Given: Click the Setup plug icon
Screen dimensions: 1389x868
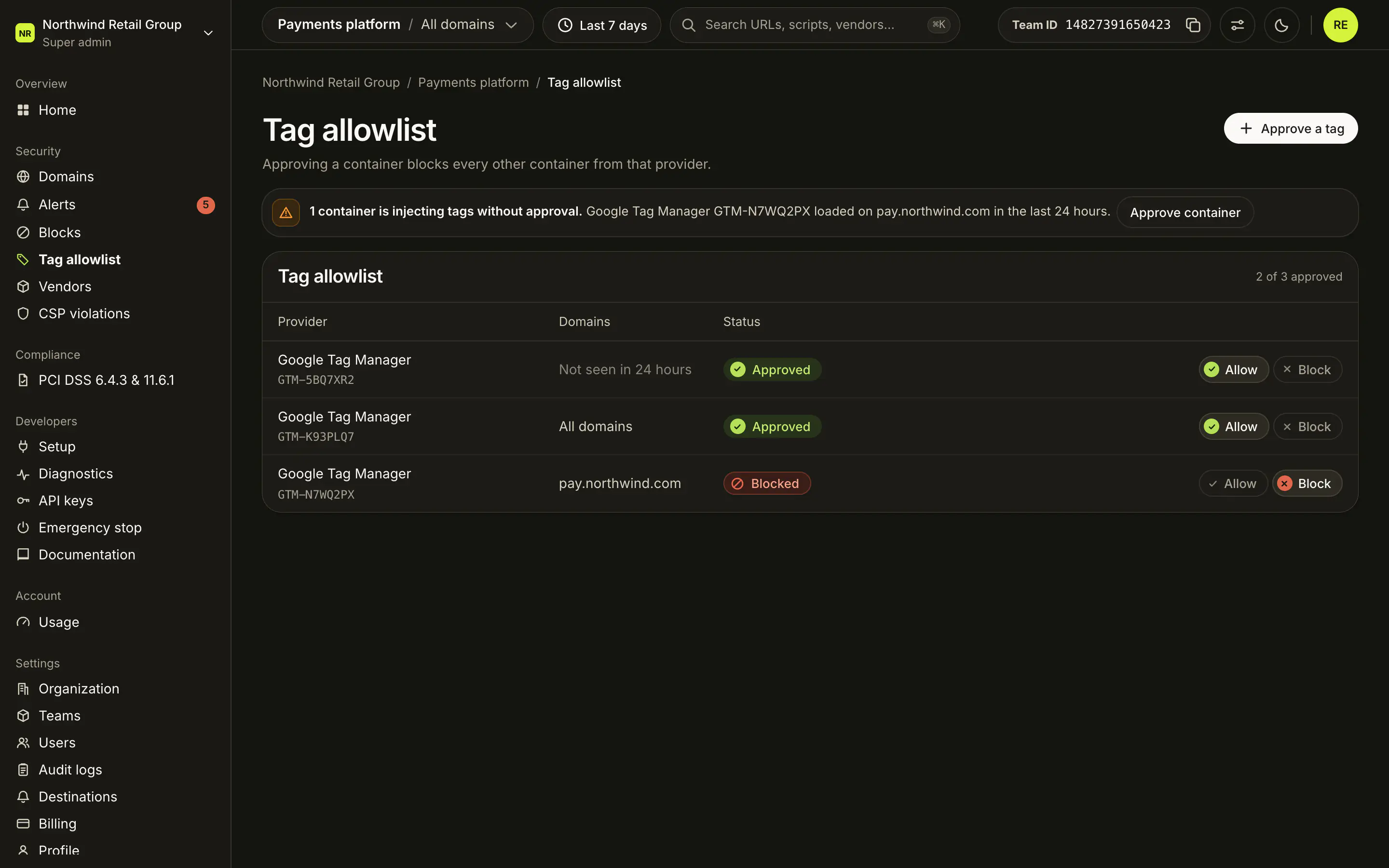Looking at the screenshot, I should point(23,447).
